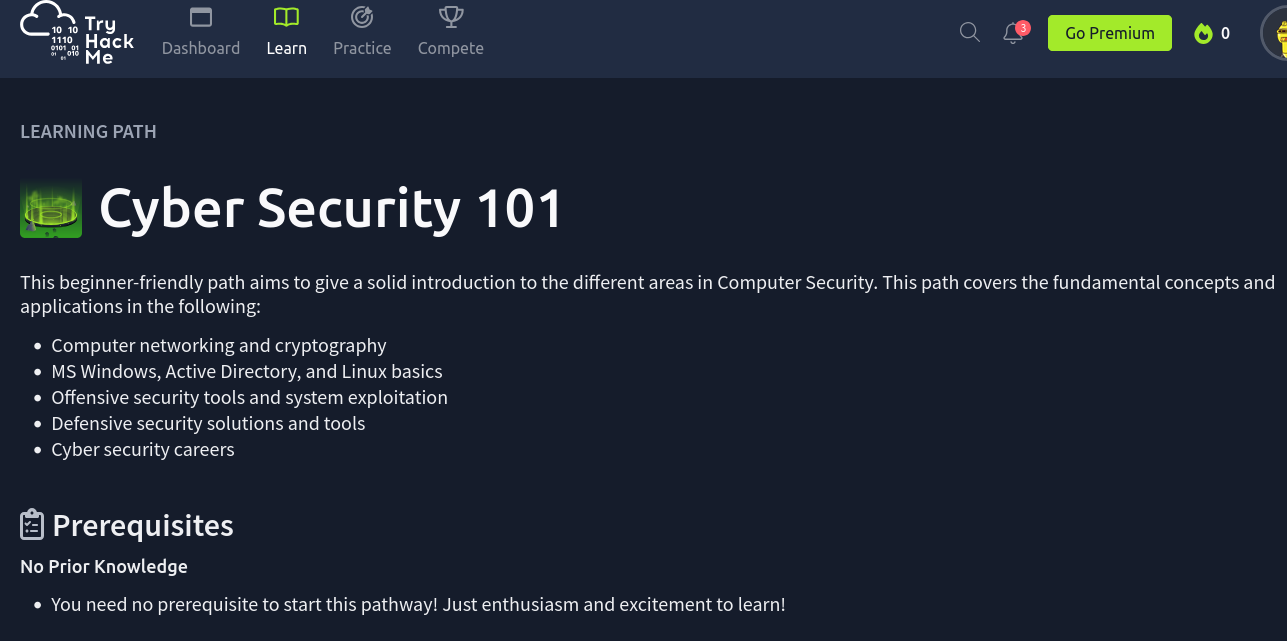Select the Learn text label

click(x=286, y=48)
